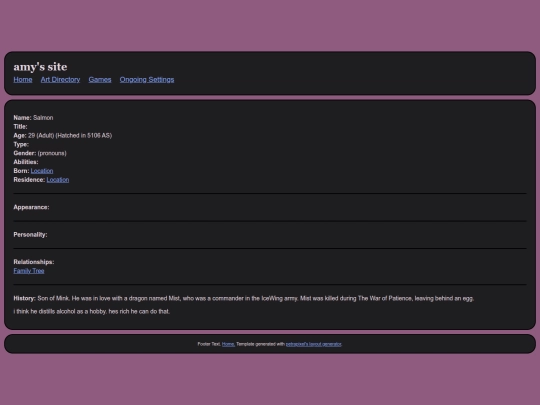540x405 pixels.
Task: Click the "29 (Adult) (Hatched in 5106 AS)" text
Action: (x=70, y=136)
